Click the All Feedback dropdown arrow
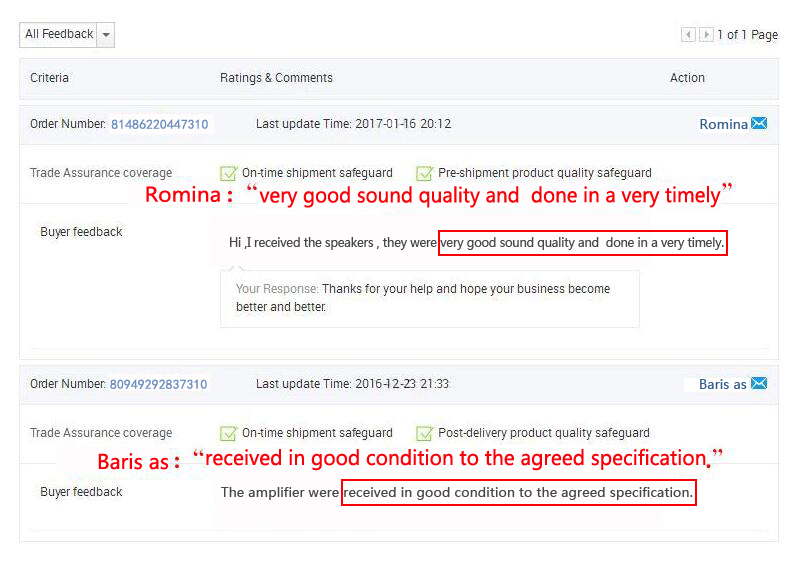785x582 pixels. click(106, 35)
